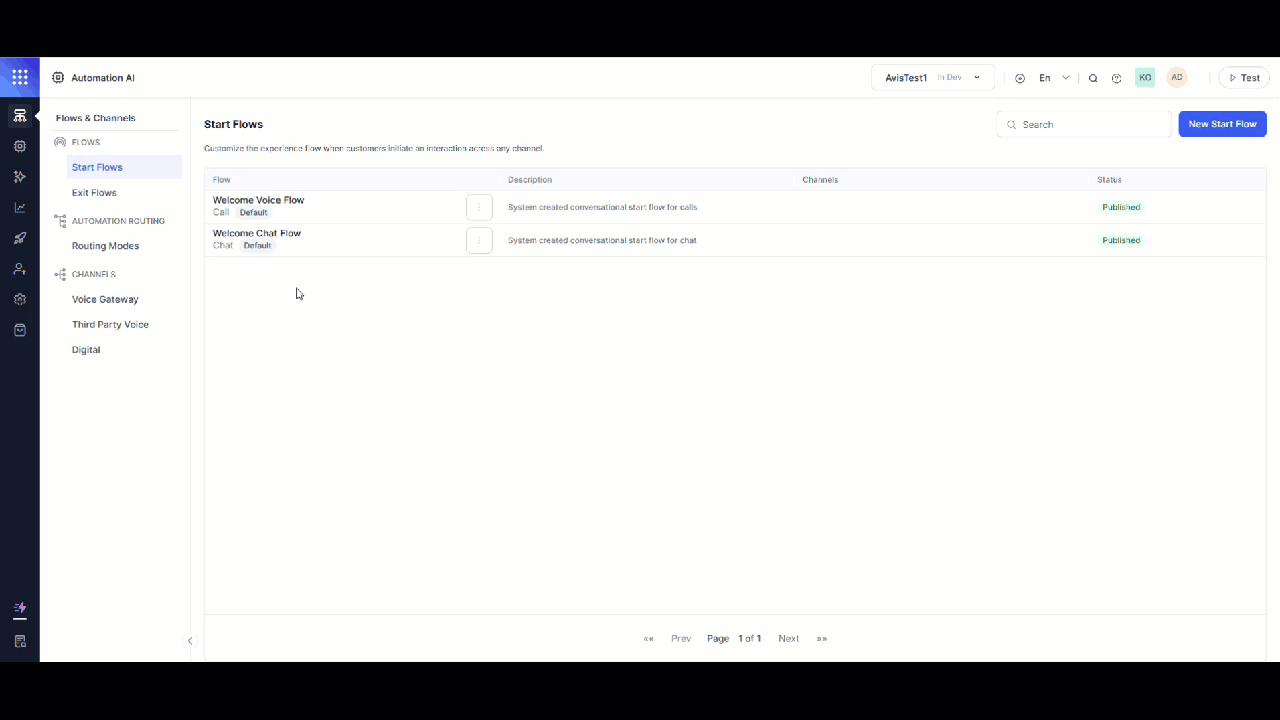Go to Routing Modes
The height and width of the screenshot is (720, 1280).
[105, 246]
